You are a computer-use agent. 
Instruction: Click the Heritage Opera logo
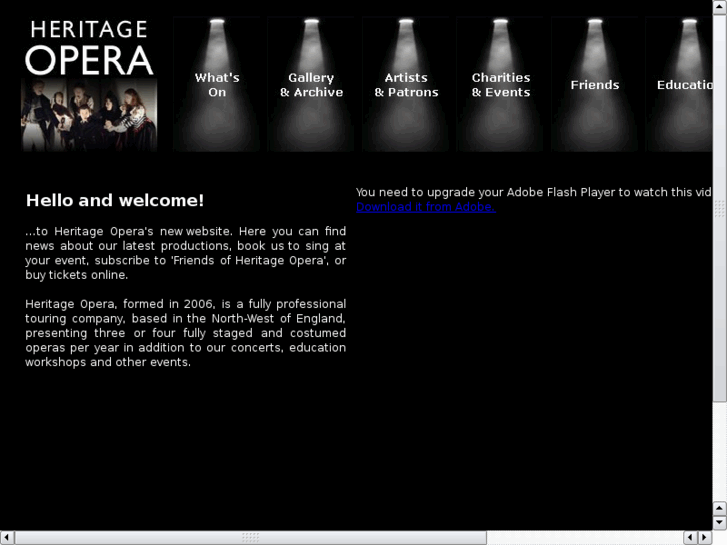(x=89, y=84)
